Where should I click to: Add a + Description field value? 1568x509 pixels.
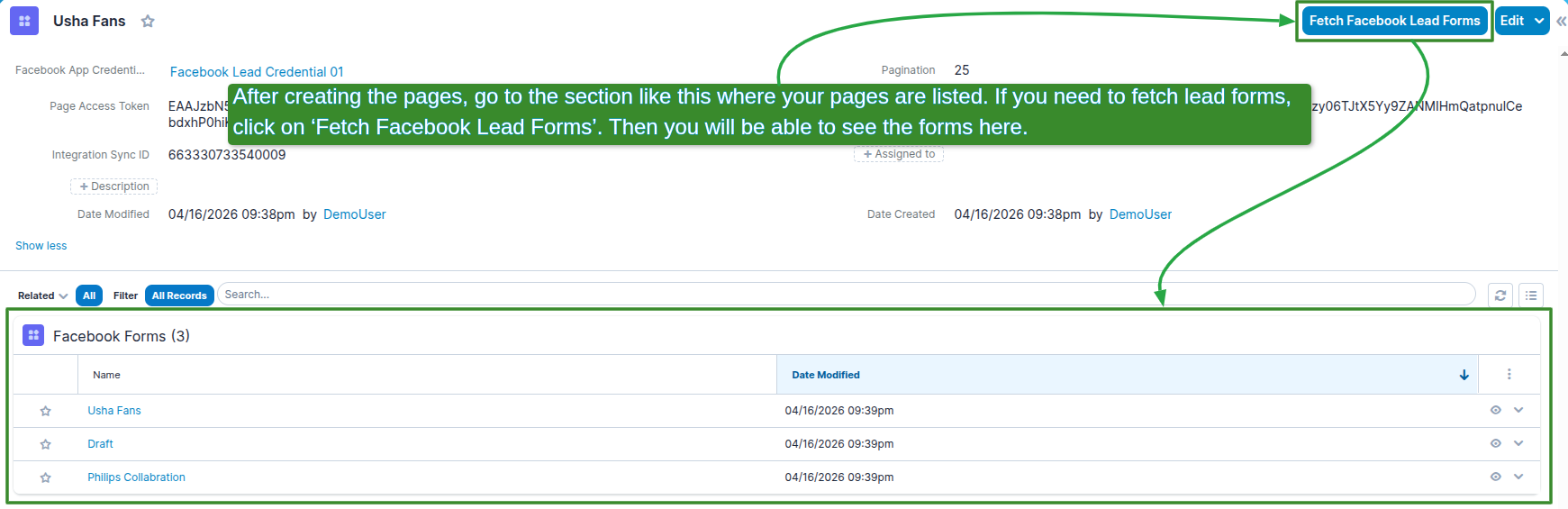point(114,186)
